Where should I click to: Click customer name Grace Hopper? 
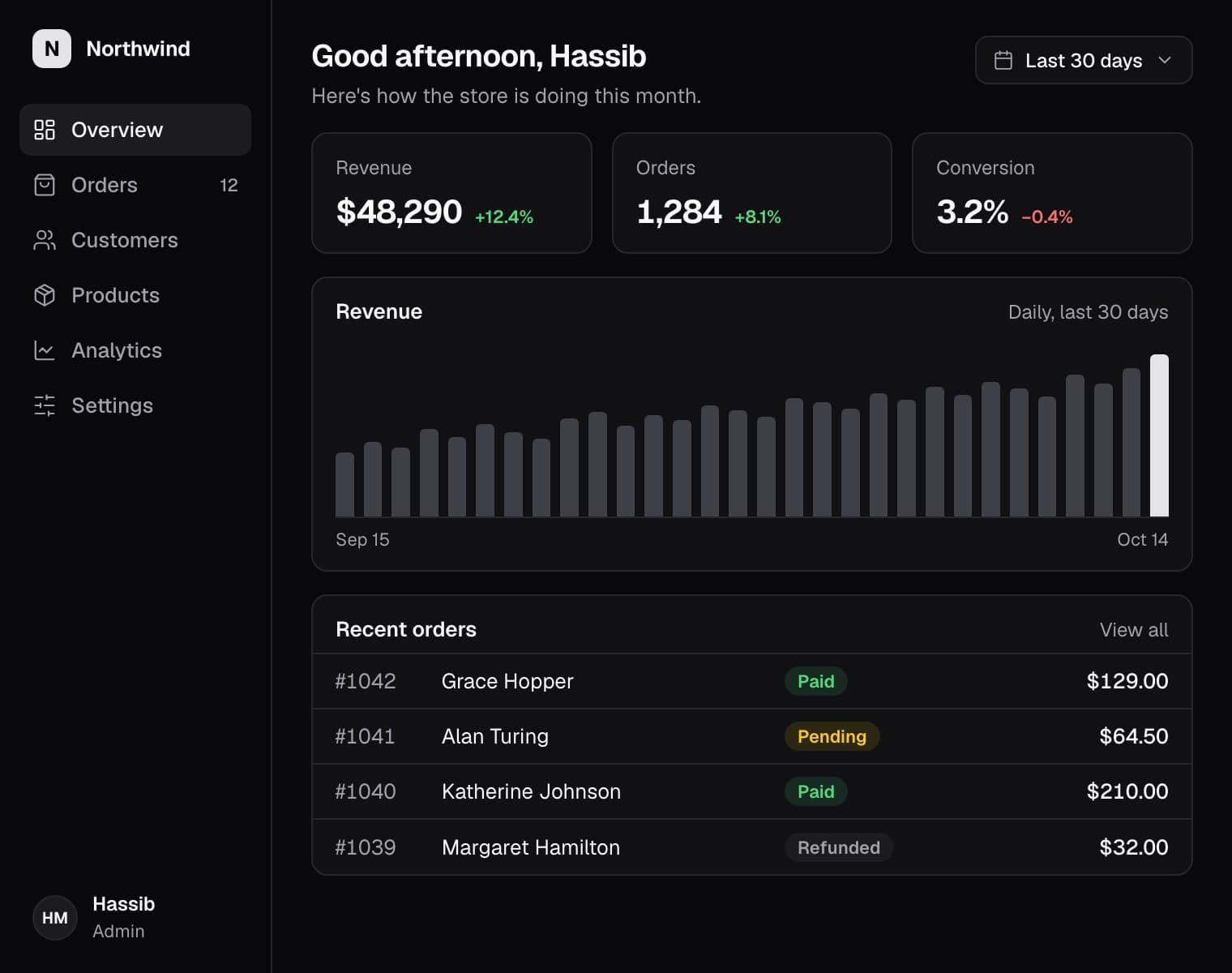507,681
